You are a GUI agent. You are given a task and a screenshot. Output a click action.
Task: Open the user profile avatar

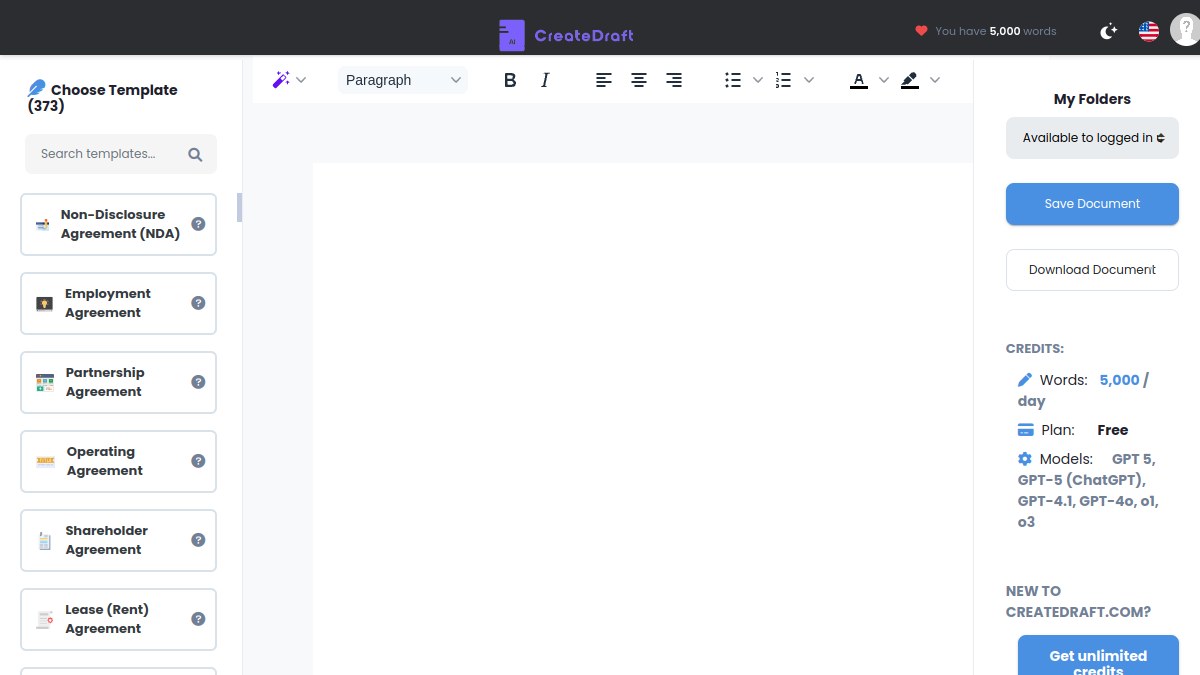1185,30
